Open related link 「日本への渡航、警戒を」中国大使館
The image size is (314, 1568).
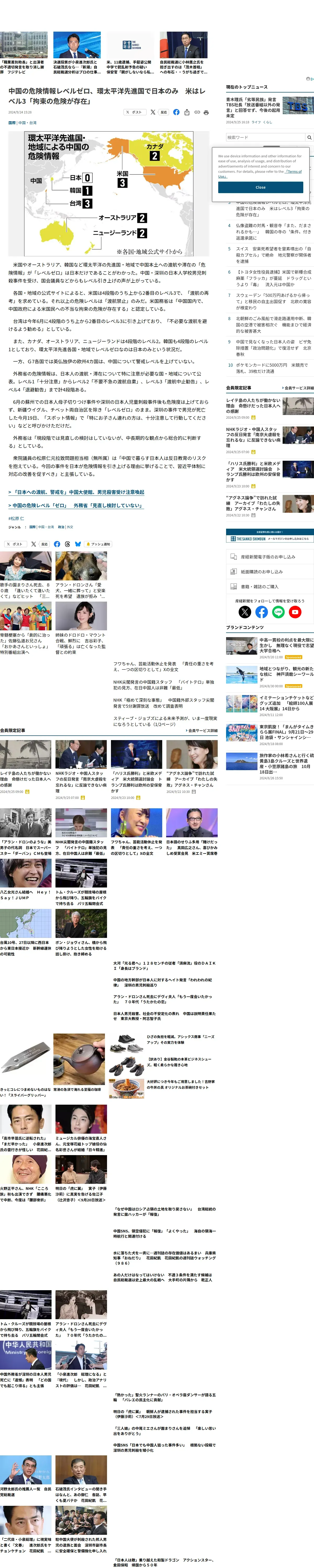(76, 492)
